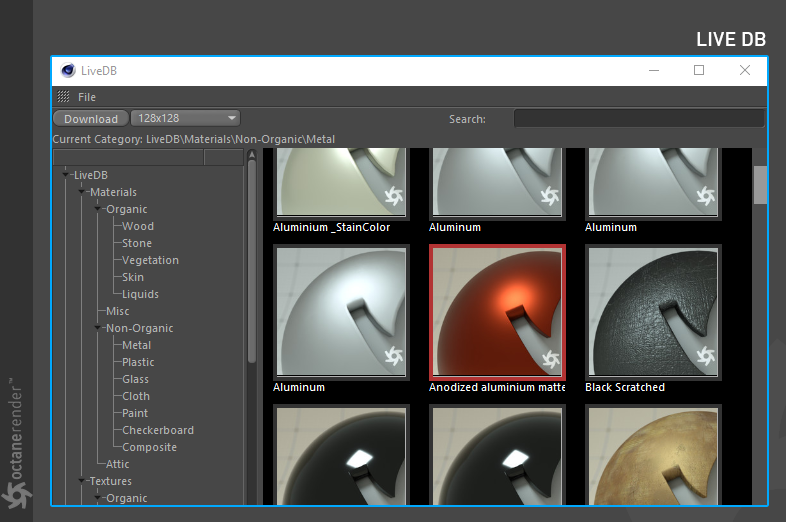Open the 128x128 thumbnail size dropdown

click(x=185, y=118)
